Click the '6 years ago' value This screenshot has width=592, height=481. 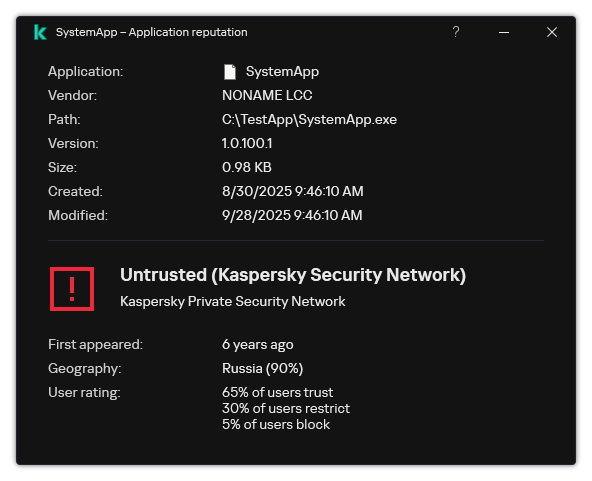coord(257,344)
